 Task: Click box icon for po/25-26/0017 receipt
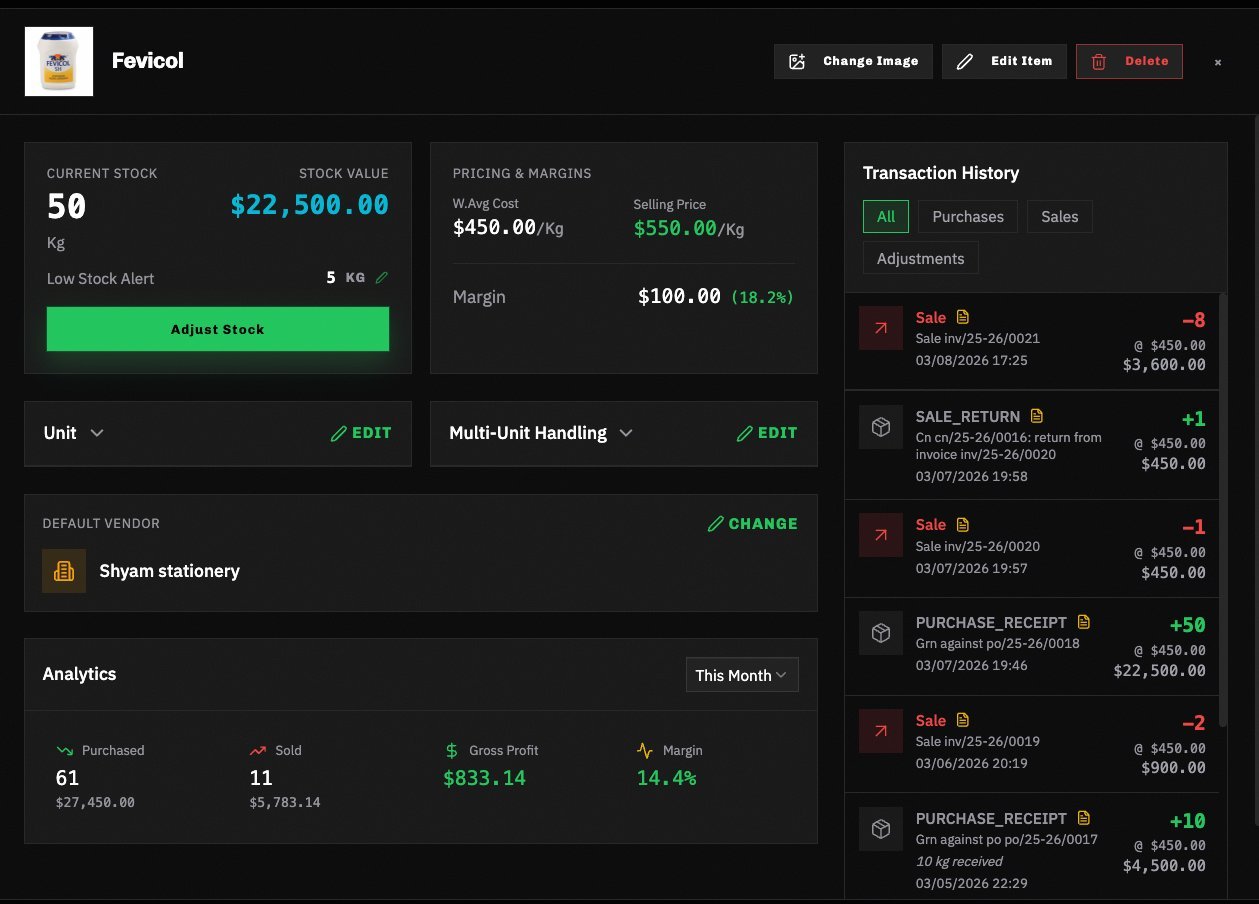coord(881,829)
